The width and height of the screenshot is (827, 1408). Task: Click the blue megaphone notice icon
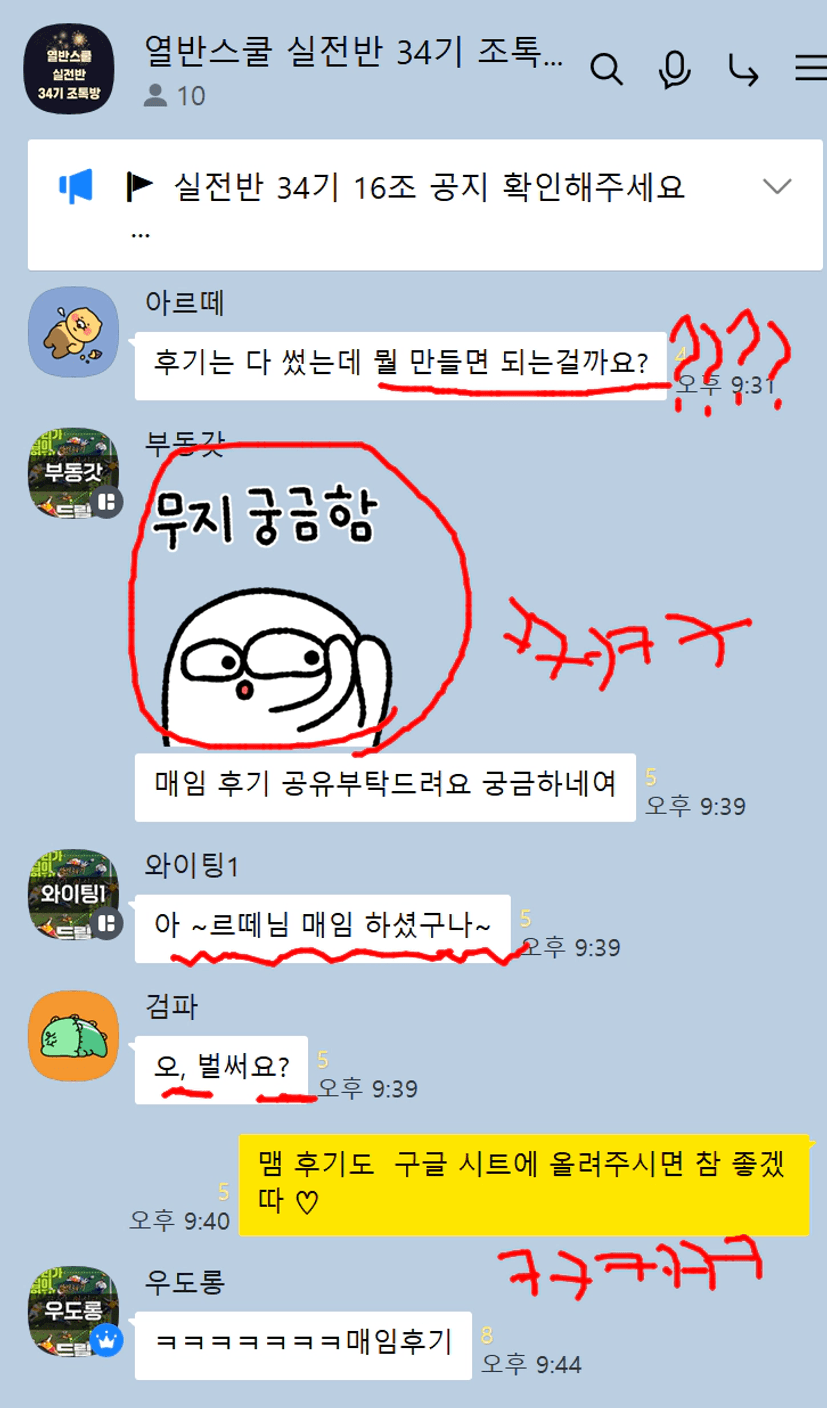click(x=76, y=186)
